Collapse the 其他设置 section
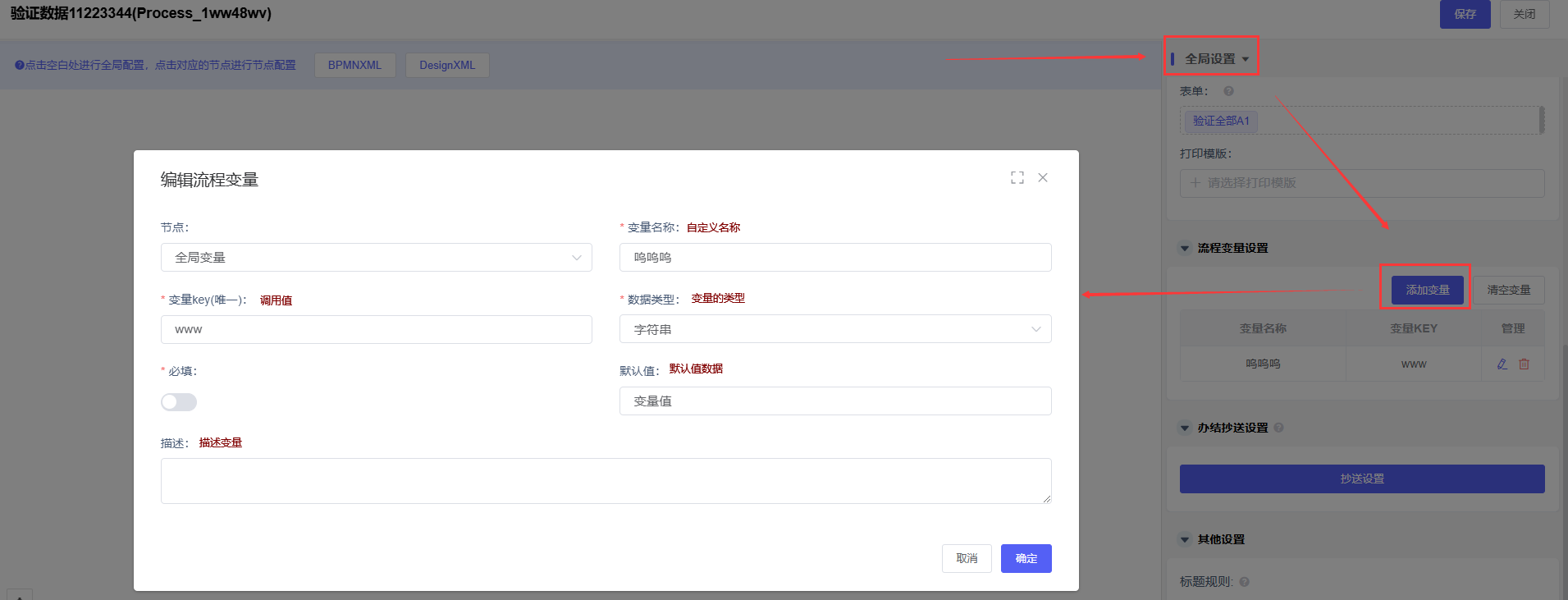 (1184, 540)
